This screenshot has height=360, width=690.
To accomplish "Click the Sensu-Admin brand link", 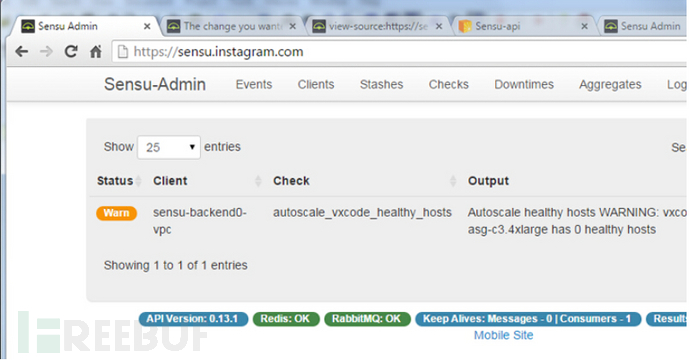I will 155,84.
